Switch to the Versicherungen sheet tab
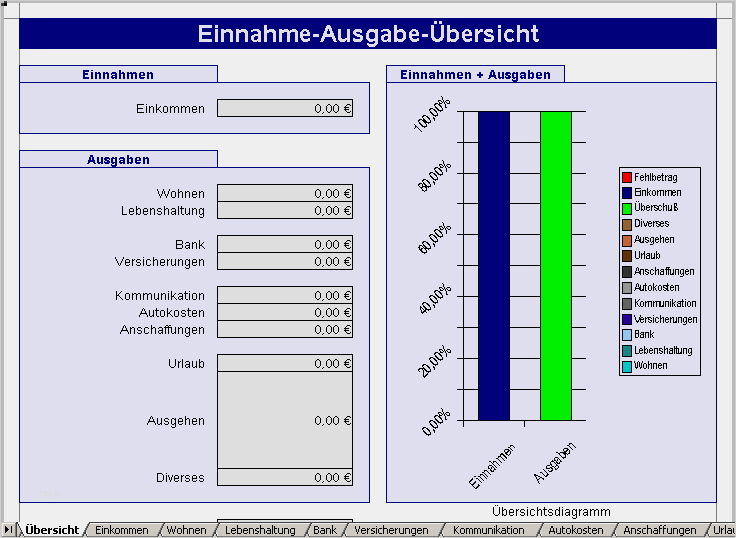The image size is (736, 538). tap(391, 530)
